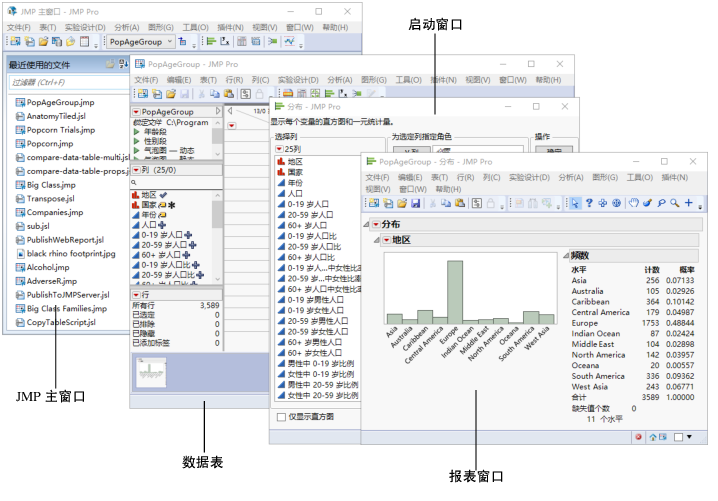Click Distribution icon in JMP main window toolbar
The height and width of the screenshot is (501, 718).
211,41
